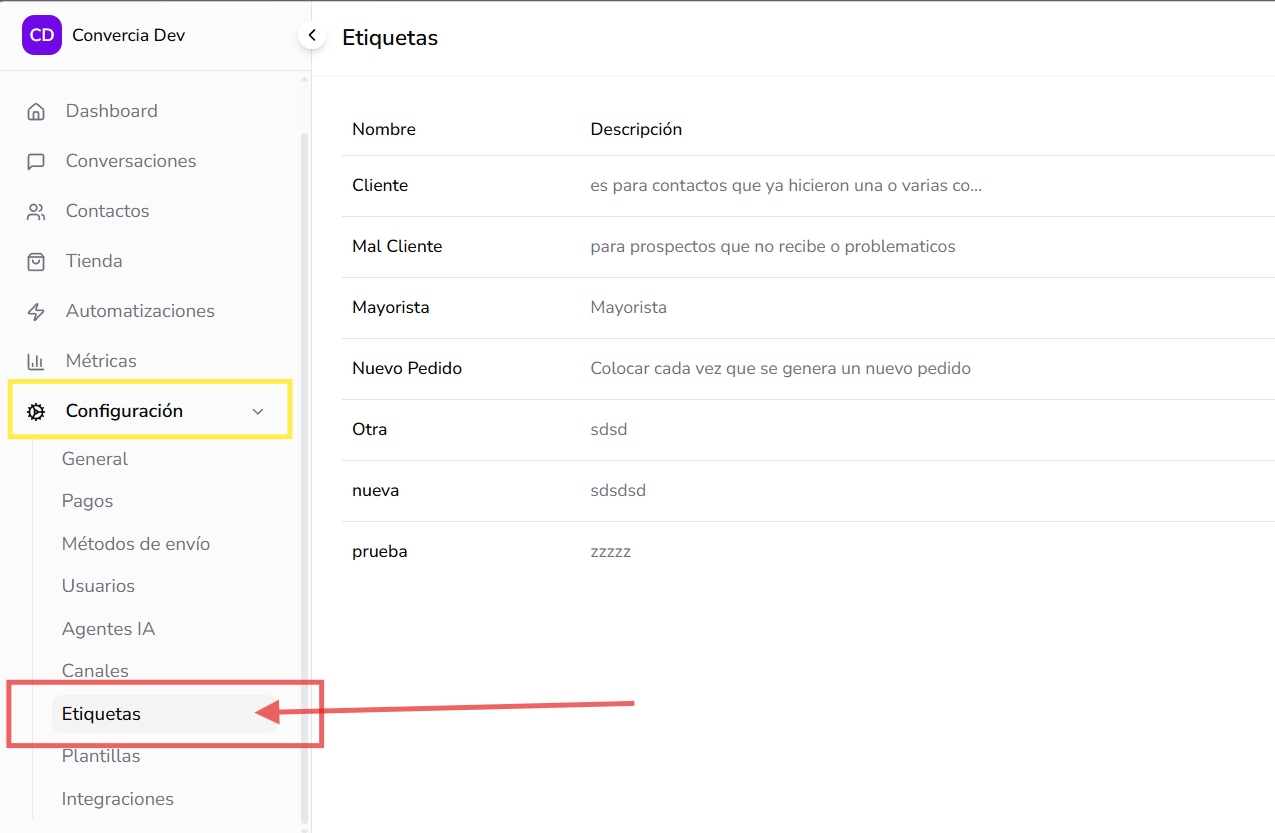Open the Agentes IA section
1275x833 pixels.
(108, 629)
